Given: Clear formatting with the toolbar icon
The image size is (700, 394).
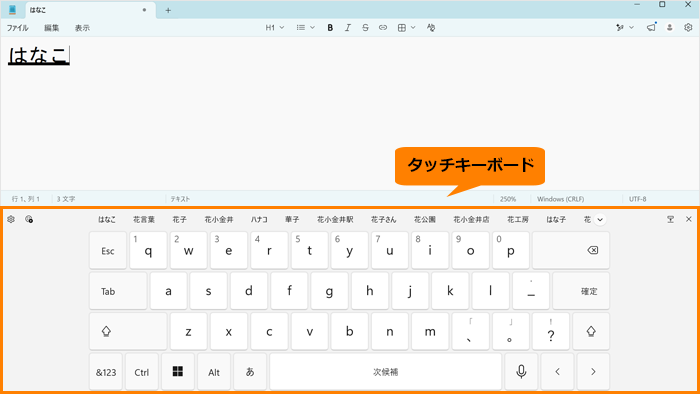Looking at the screenshot, I should [x=431, y=28].
